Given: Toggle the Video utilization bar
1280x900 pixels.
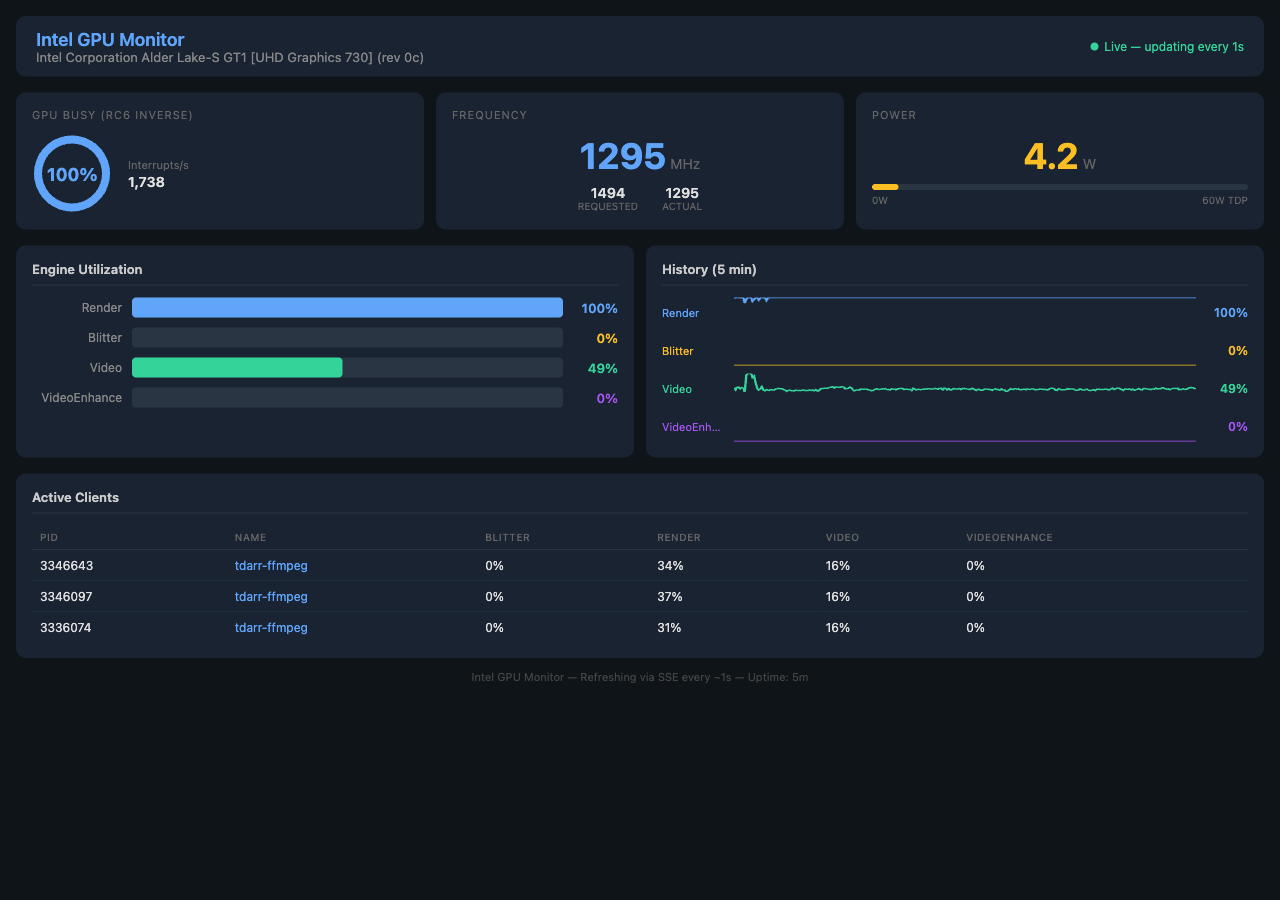Looking at the screenshot, I should (x=347, y=367).
